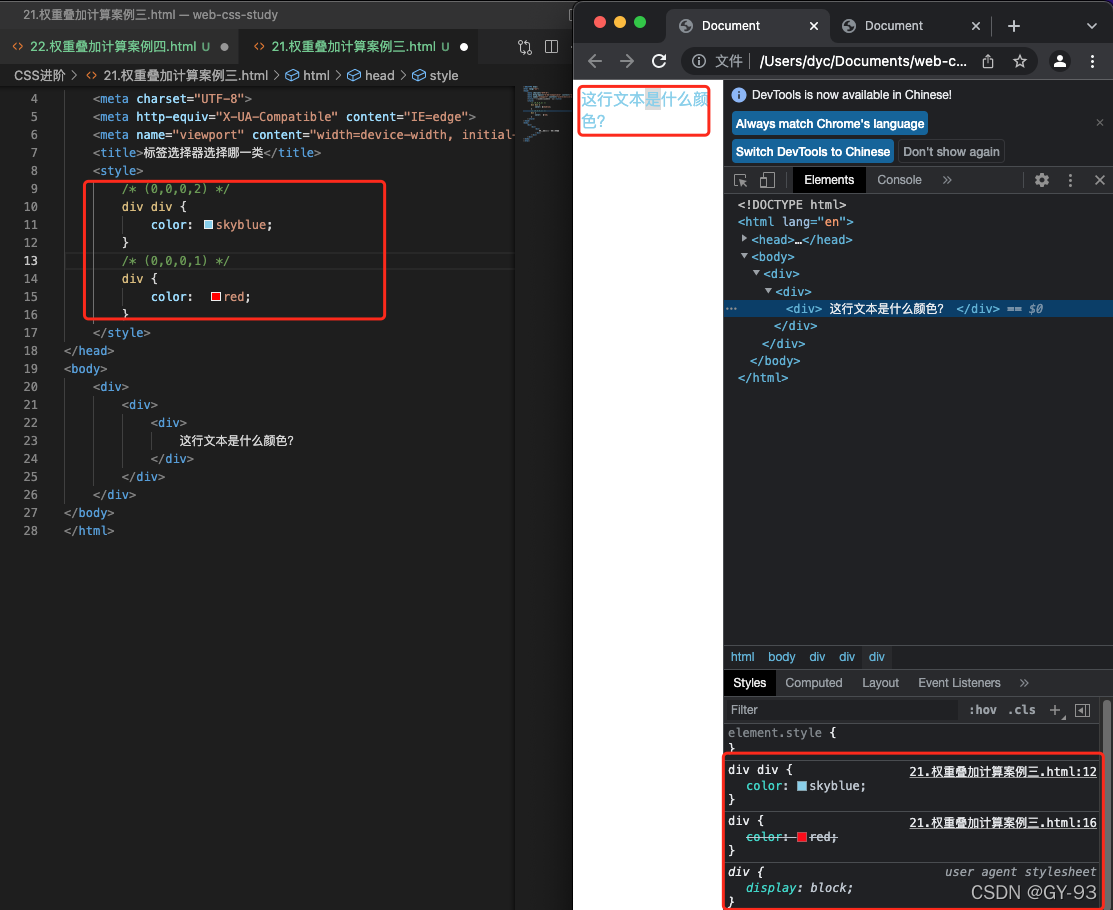1113x910 pixels.
Task: Close the first Document tab
Action: (814, 26)
